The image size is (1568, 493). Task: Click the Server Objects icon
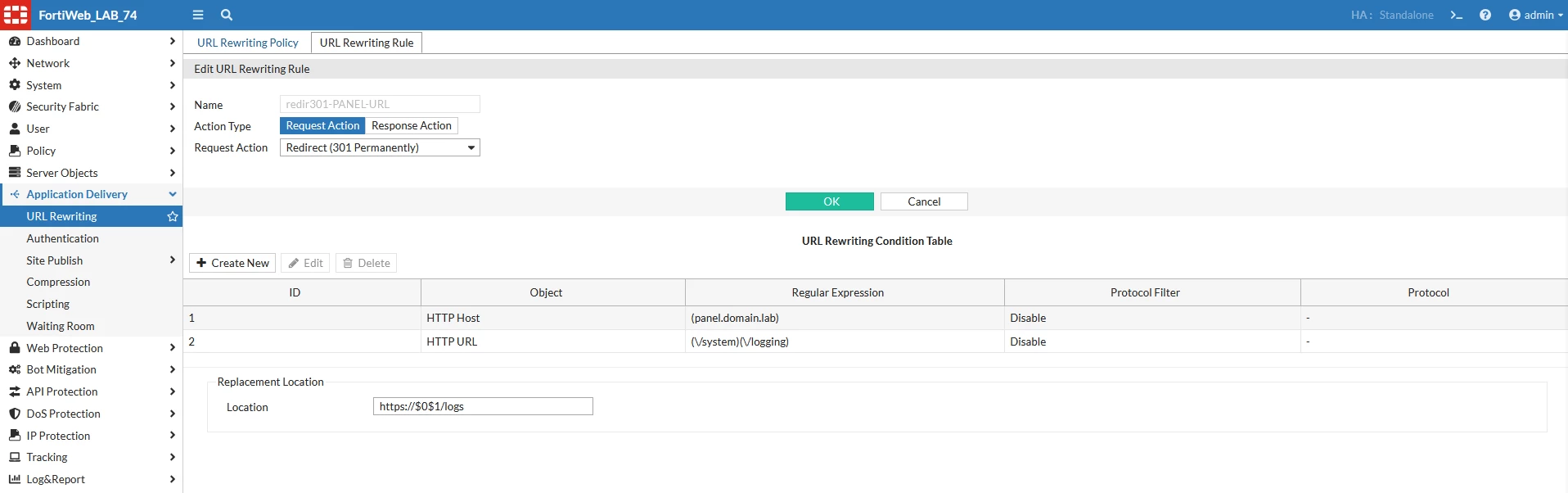(15, 173)
